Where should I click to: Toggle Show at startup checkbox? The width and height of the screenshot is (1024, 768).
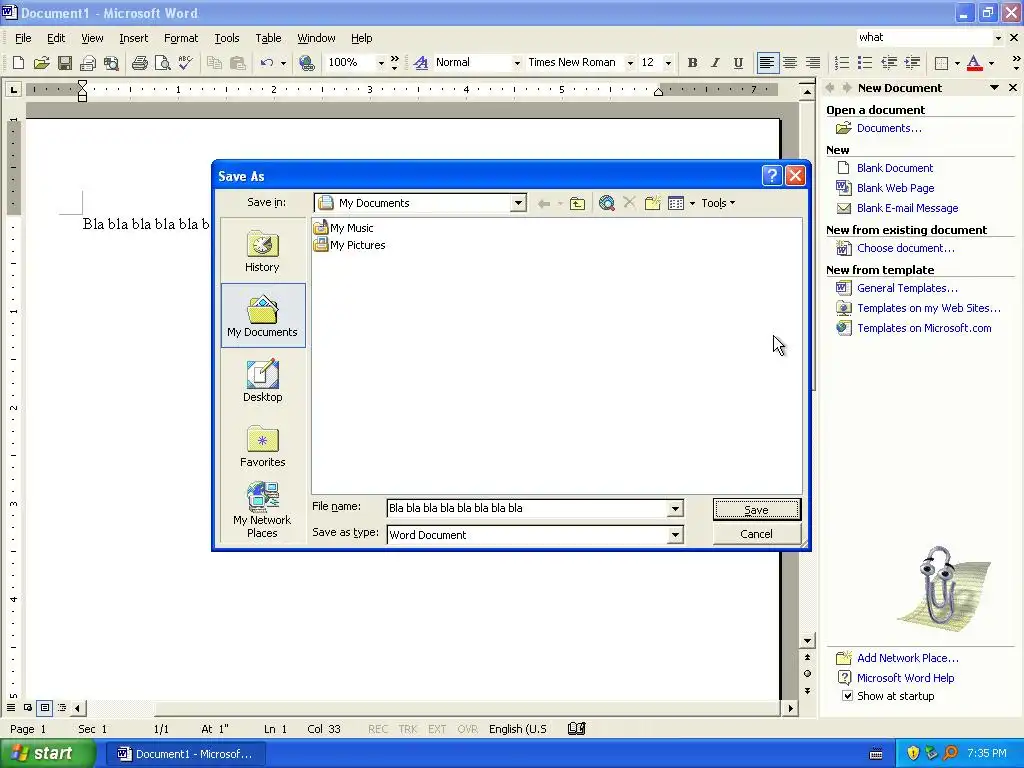coord(847,696)
